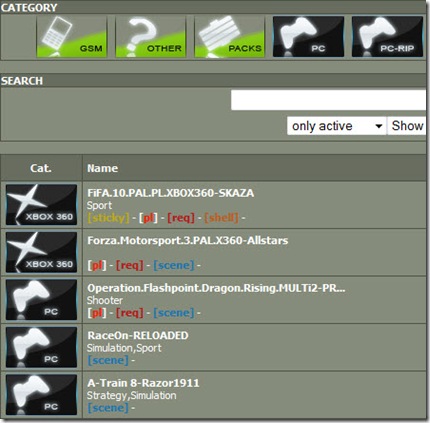Viewport: 430px width, 423px height.
Task: Click XBOX 360 icon beside FiFA.10 row
Action: click(x=41, y=205)
